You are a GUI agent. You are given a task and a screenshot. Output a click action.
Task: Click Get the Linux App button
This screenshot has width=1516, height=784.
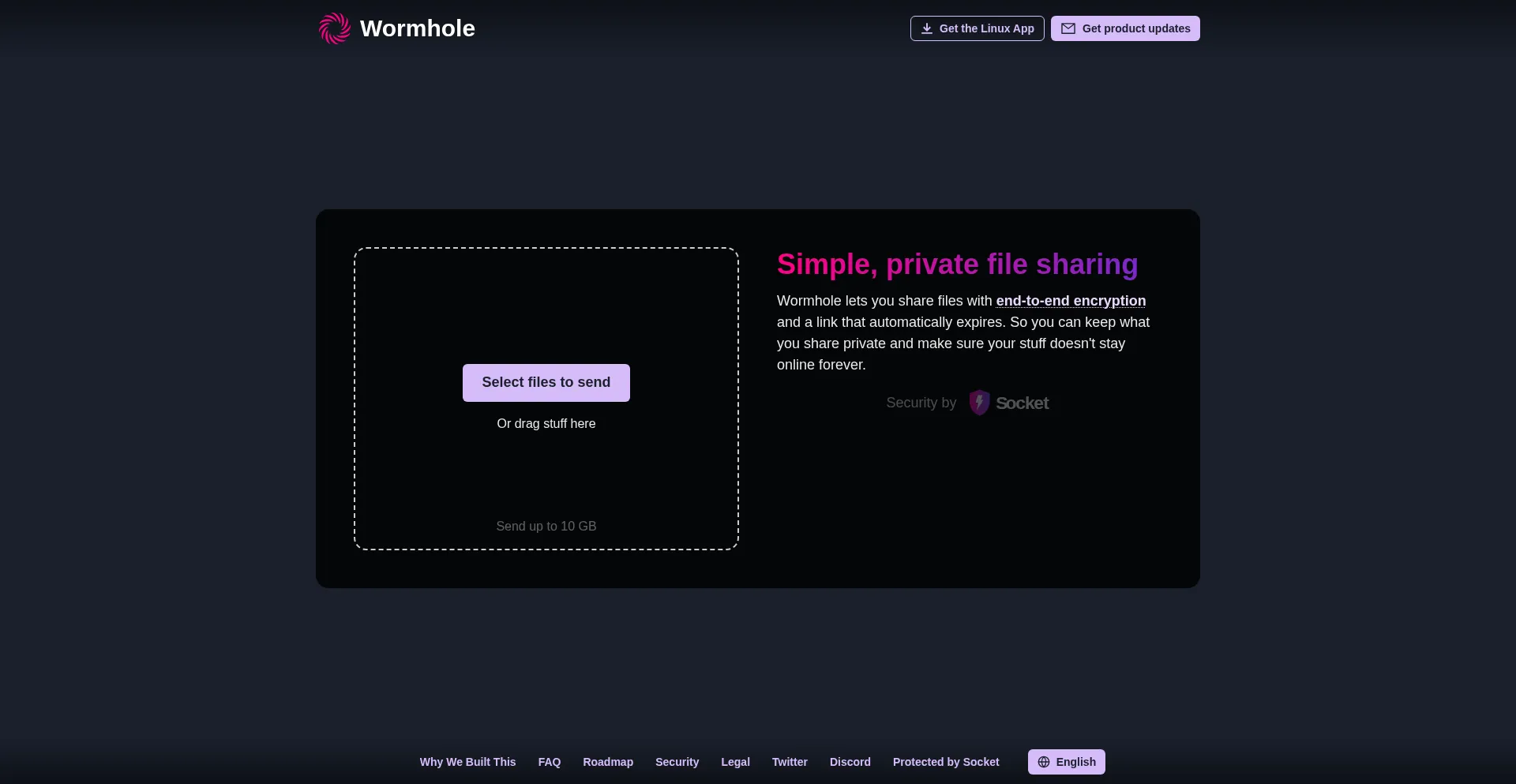[x=977, y=28]
